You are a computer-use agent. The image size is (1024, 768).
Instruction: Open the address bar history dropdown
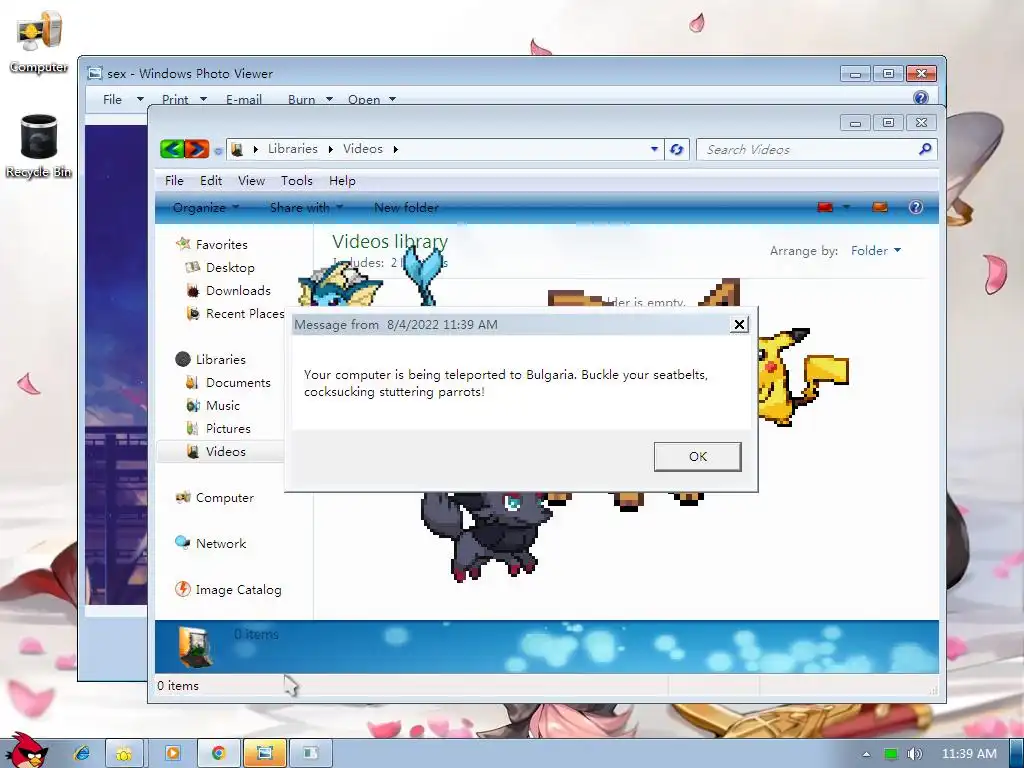(x=654, y=150)
